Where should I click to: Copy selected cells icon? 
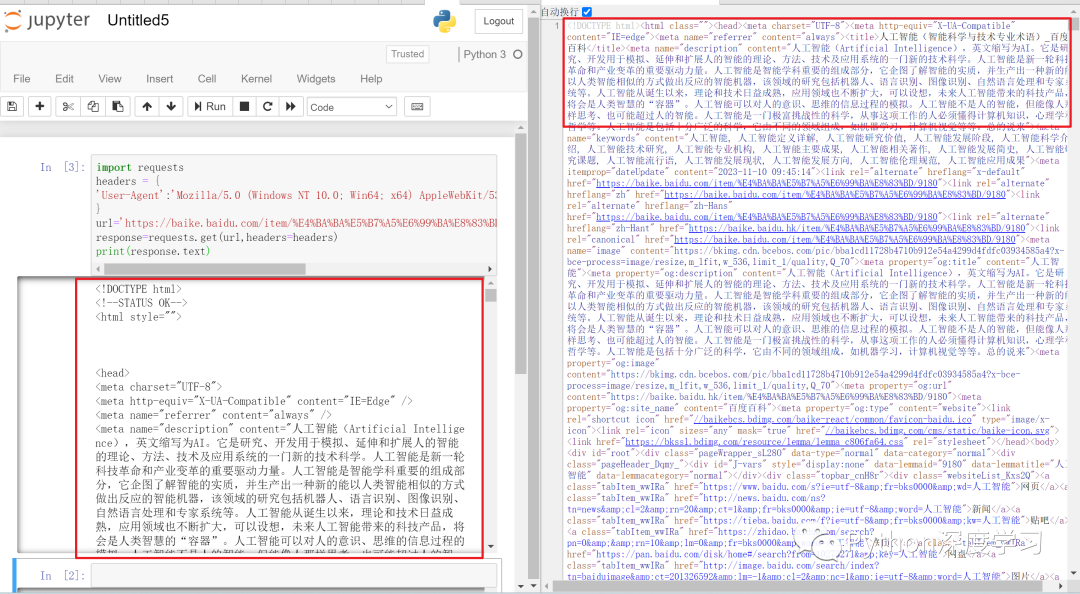coord(93,107)
